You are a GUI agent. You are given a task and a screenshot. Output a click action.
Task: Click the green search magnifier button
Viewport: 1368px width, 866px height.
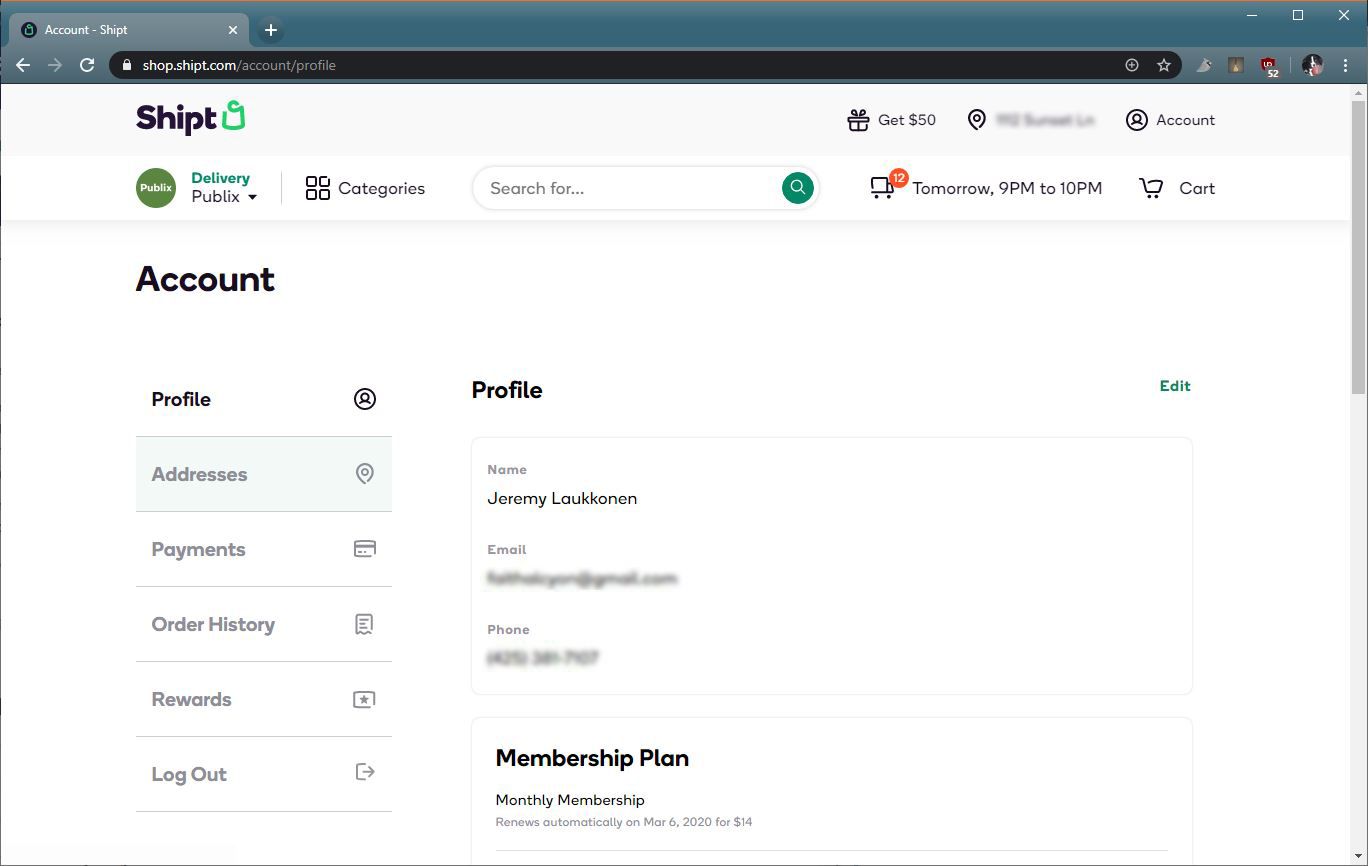point(797,187)
